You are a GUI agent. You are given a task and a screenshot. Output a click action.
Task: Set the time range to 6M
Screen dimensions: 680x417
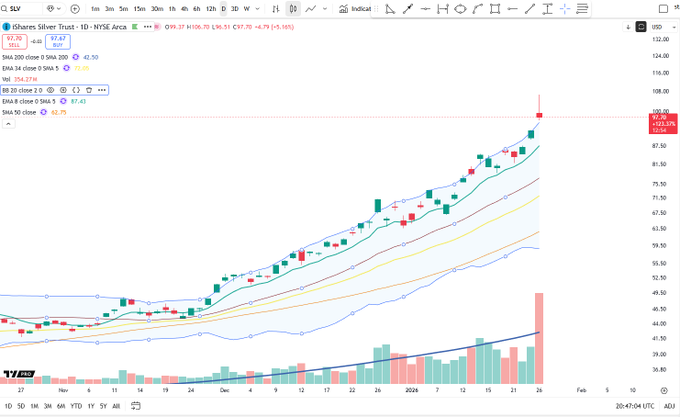pos(61,406)
